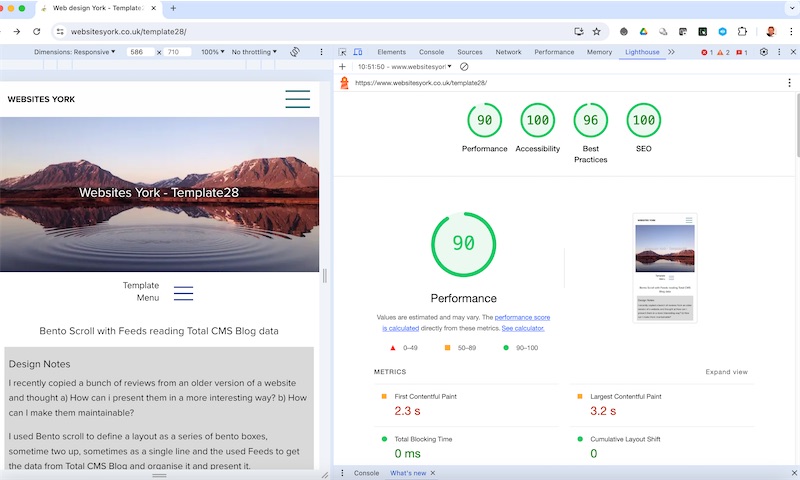Open device toolbar more options menu
The image size is (800, 480).
[321, 52]
